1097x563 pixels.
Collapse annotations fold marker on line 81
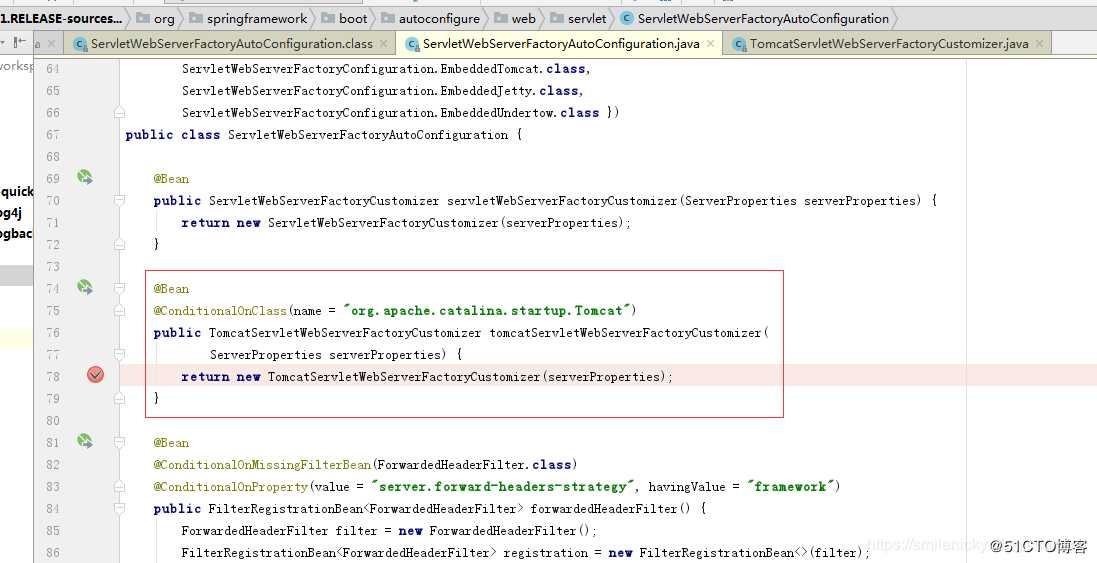(120, 442)
